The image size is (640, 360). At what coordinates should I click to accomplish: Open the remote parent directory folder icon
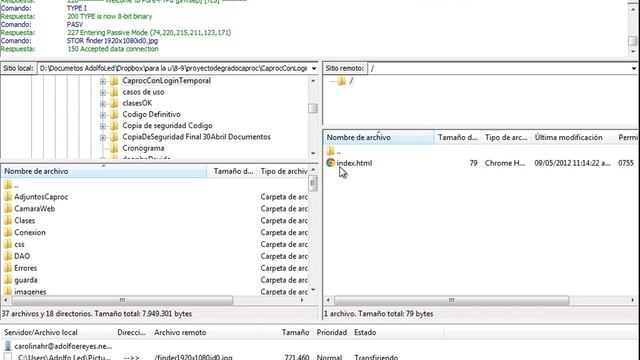[x=331, y=151]
